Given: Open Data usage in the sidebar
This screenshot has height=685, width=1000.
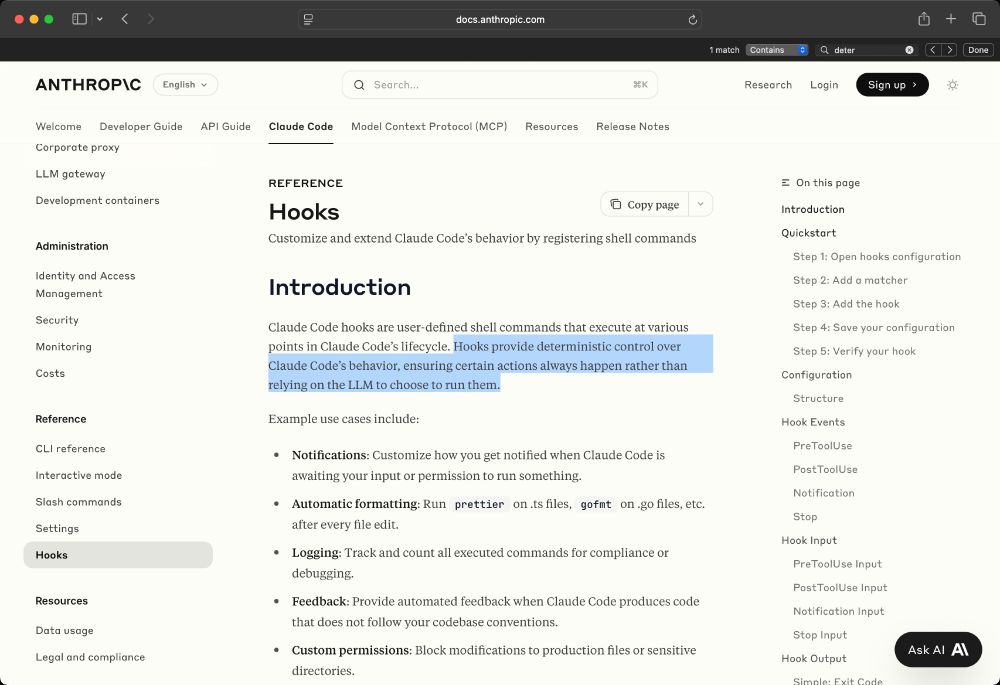Looking at the screenshot, I should click(x=64, y=631).
